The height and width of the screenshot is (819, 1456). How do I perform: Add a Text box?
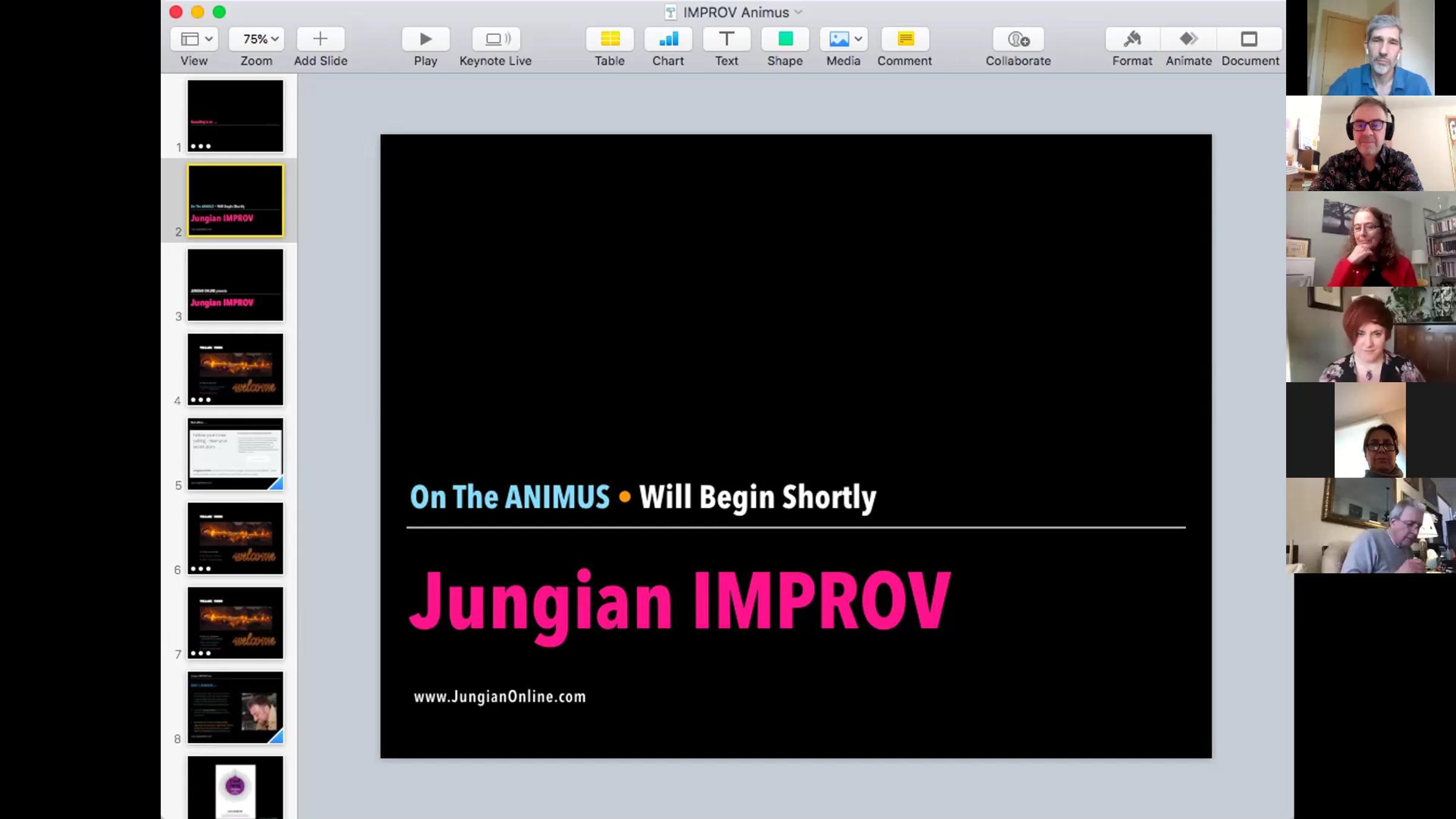coord(726,39)
